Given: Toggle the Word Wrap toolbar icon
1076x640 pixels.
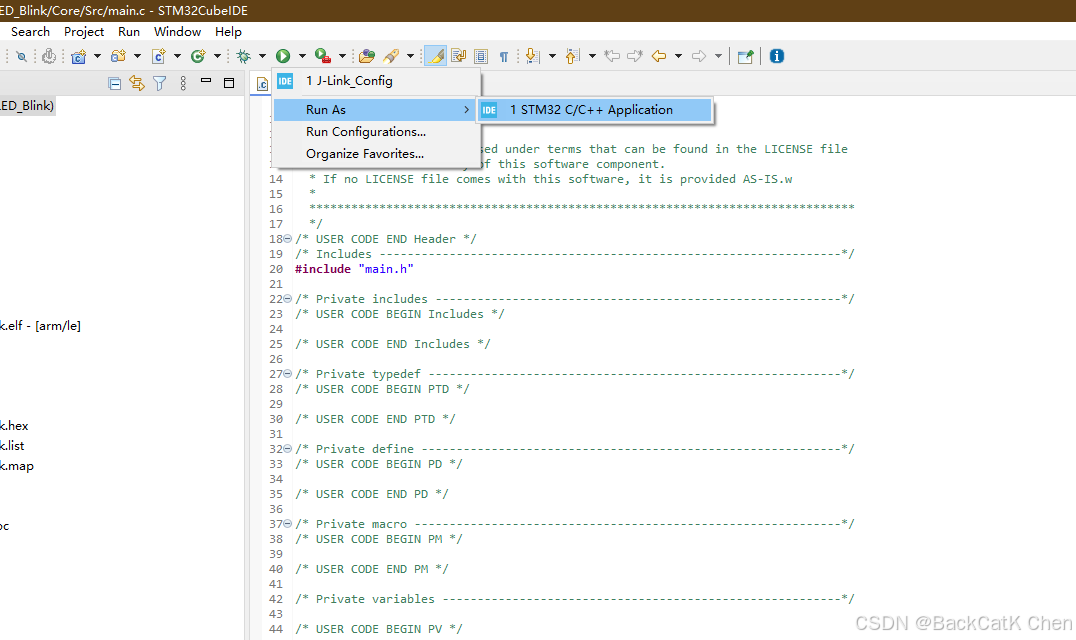Looking at the screenshot, I should pos(458,56).
